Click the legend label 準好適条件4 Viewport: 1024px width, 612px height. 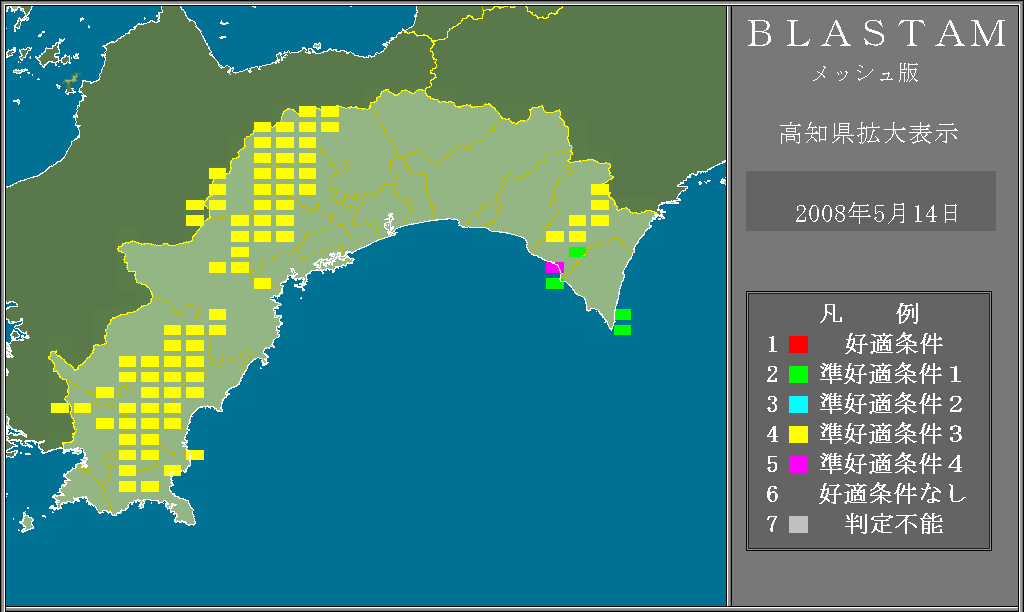click(891, 464)
